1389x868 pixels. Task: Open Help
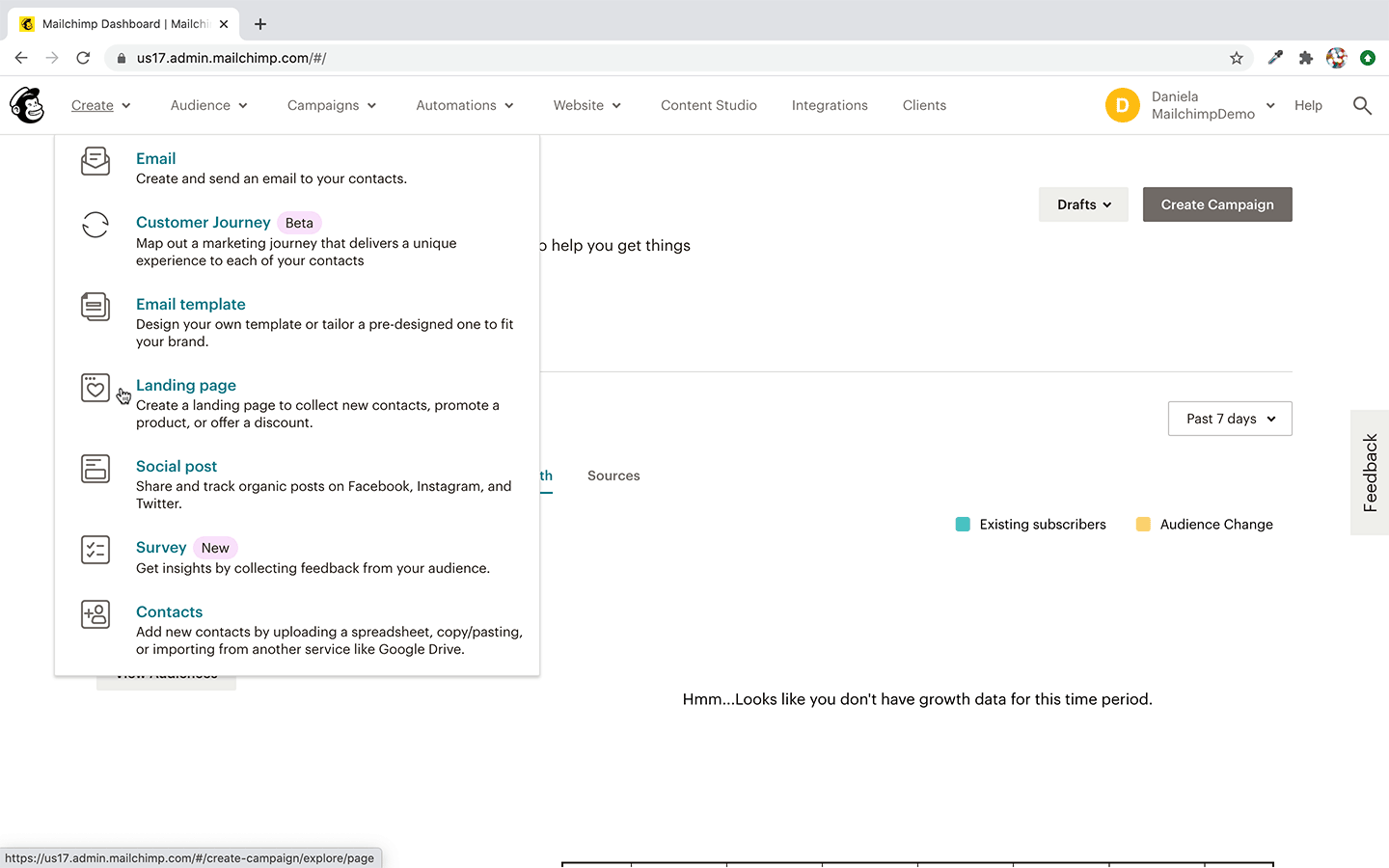point(1308,105)
